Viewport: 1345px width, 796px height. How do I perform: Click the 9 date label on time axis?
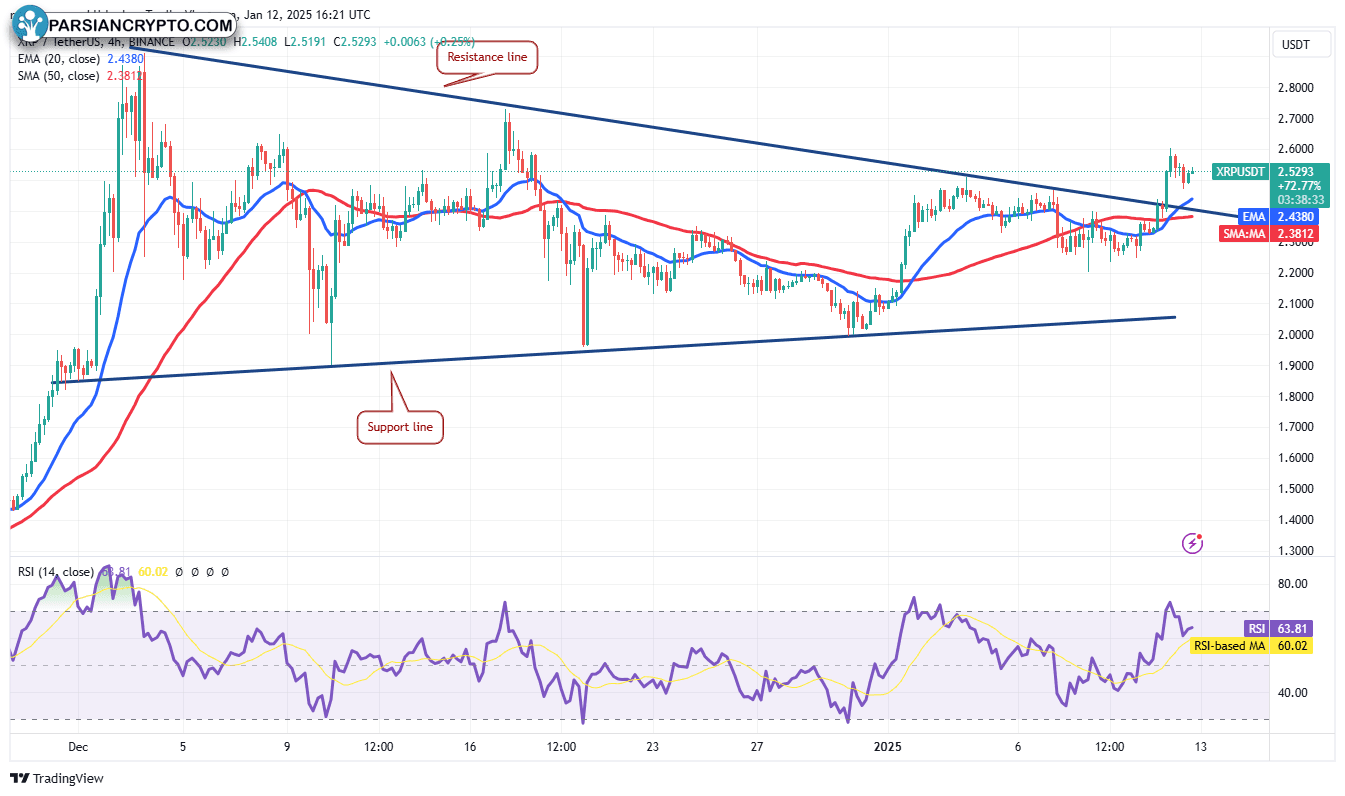coord(287,747)
